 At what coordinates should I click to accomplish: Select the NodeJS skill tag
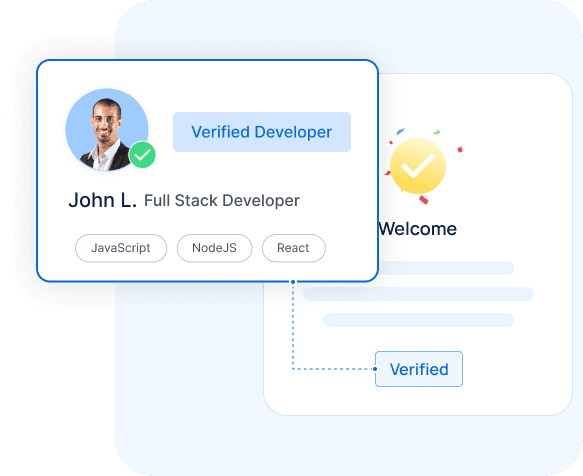[x=215, y=248]
